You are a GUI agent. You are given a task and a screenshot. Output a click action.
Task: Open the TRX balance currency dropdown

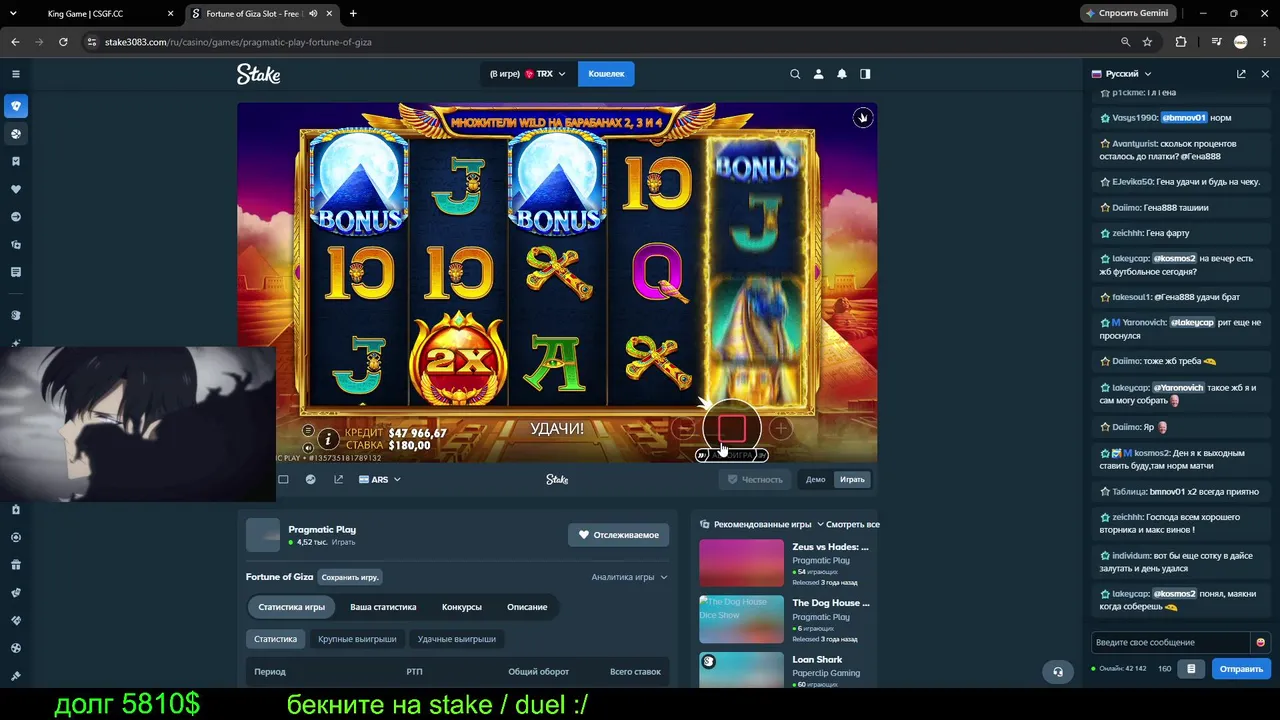pyautogui.click(x=528, y=74)
